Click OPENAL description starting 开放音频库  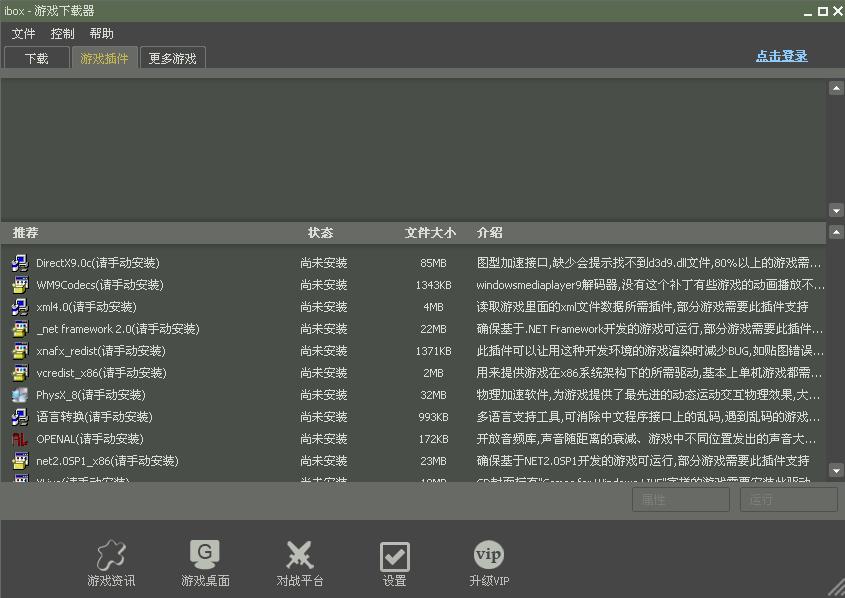pos(646,439)
